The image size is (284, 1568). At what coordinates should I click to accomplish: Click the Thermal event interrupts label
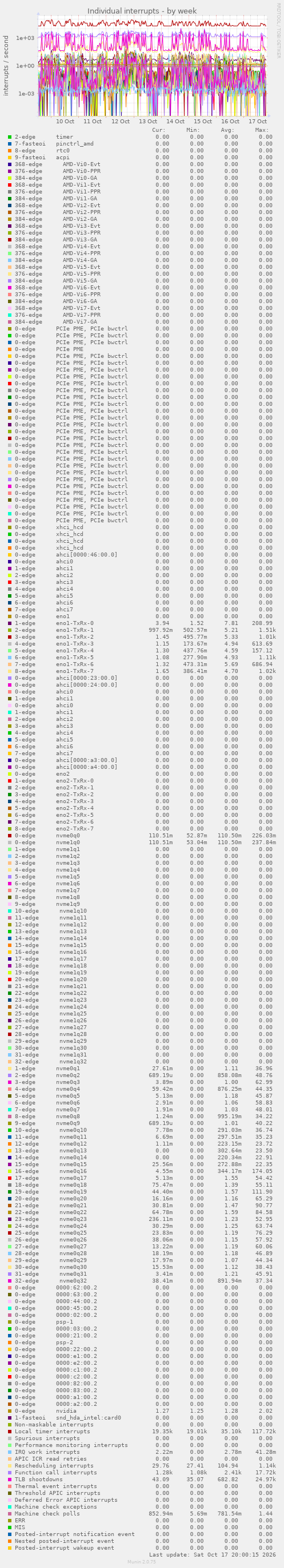(56, 1486)
